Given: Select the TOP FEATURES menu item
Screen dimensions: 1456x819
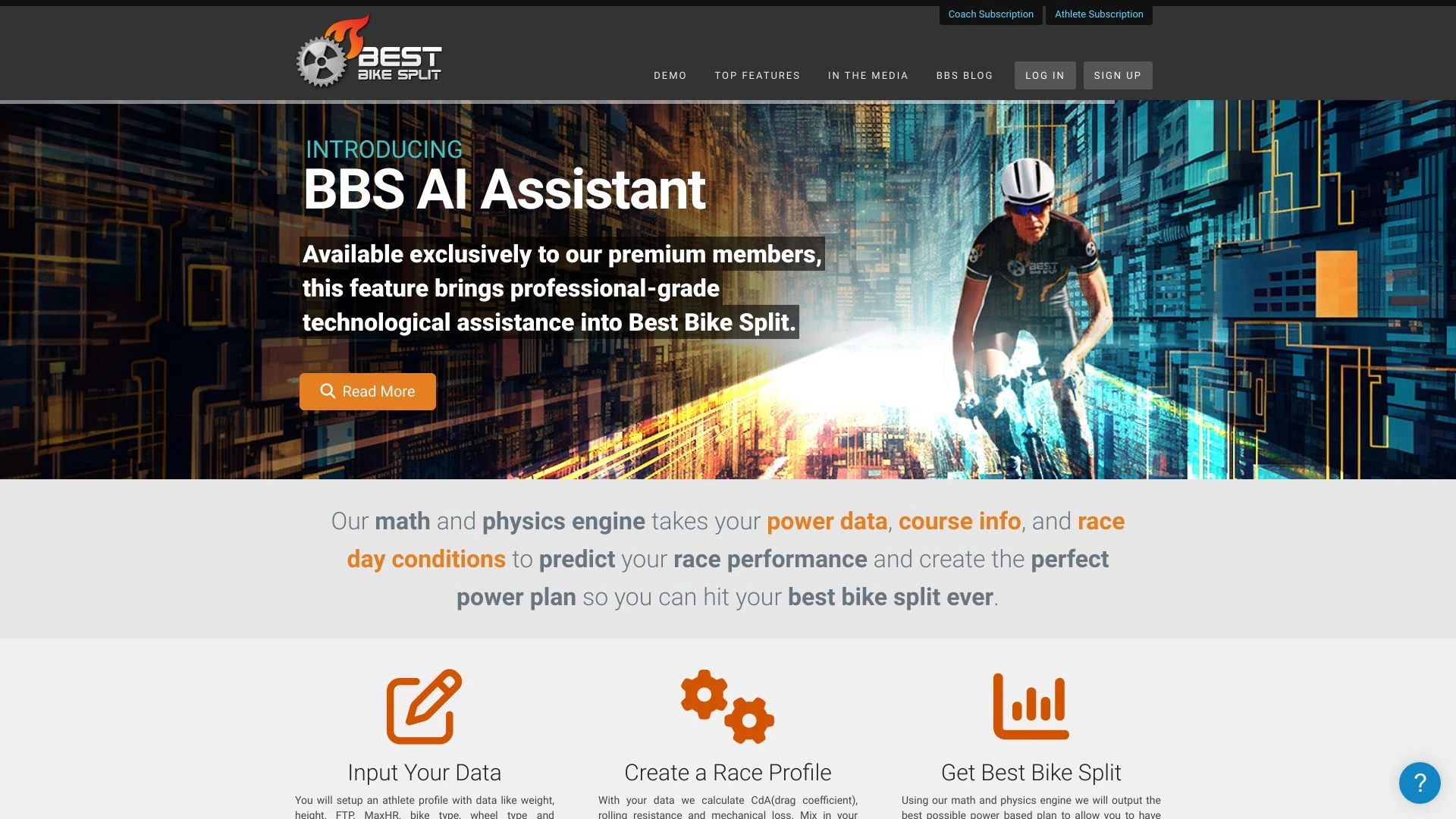Looking at the screenshot, I should tap(757, 75).
